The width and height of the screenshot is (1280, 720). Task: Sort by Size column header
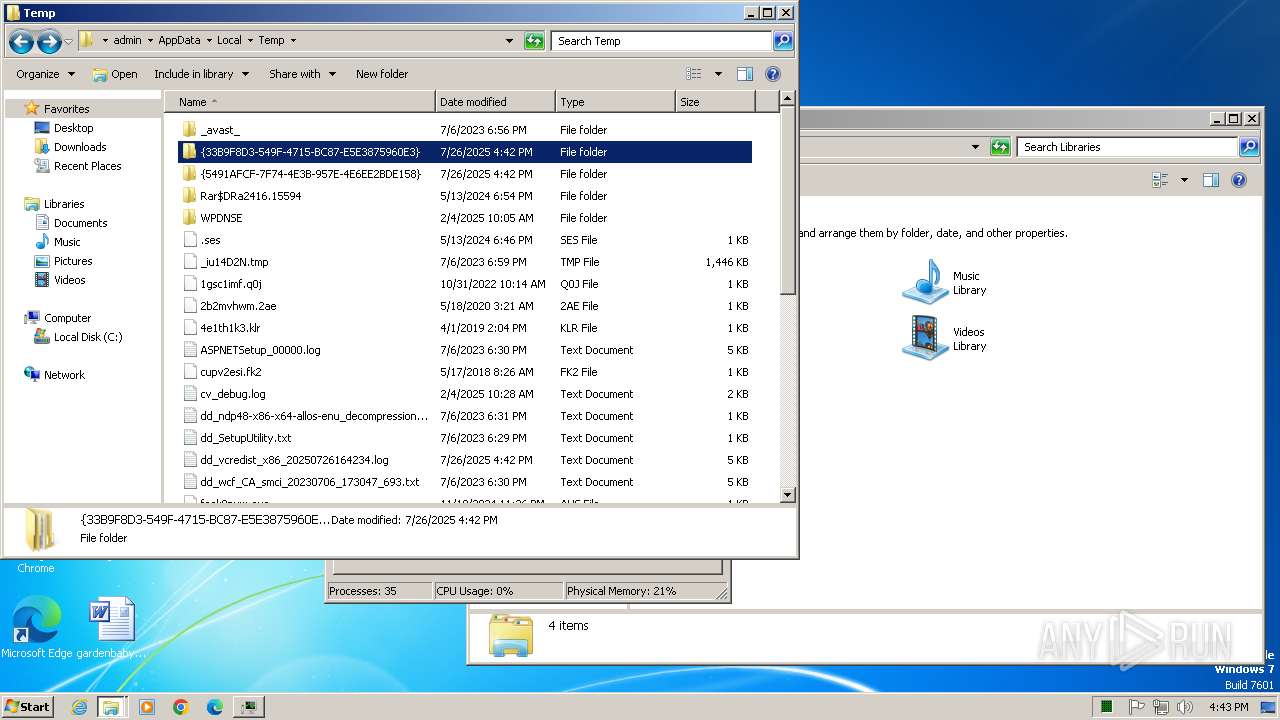715,102
